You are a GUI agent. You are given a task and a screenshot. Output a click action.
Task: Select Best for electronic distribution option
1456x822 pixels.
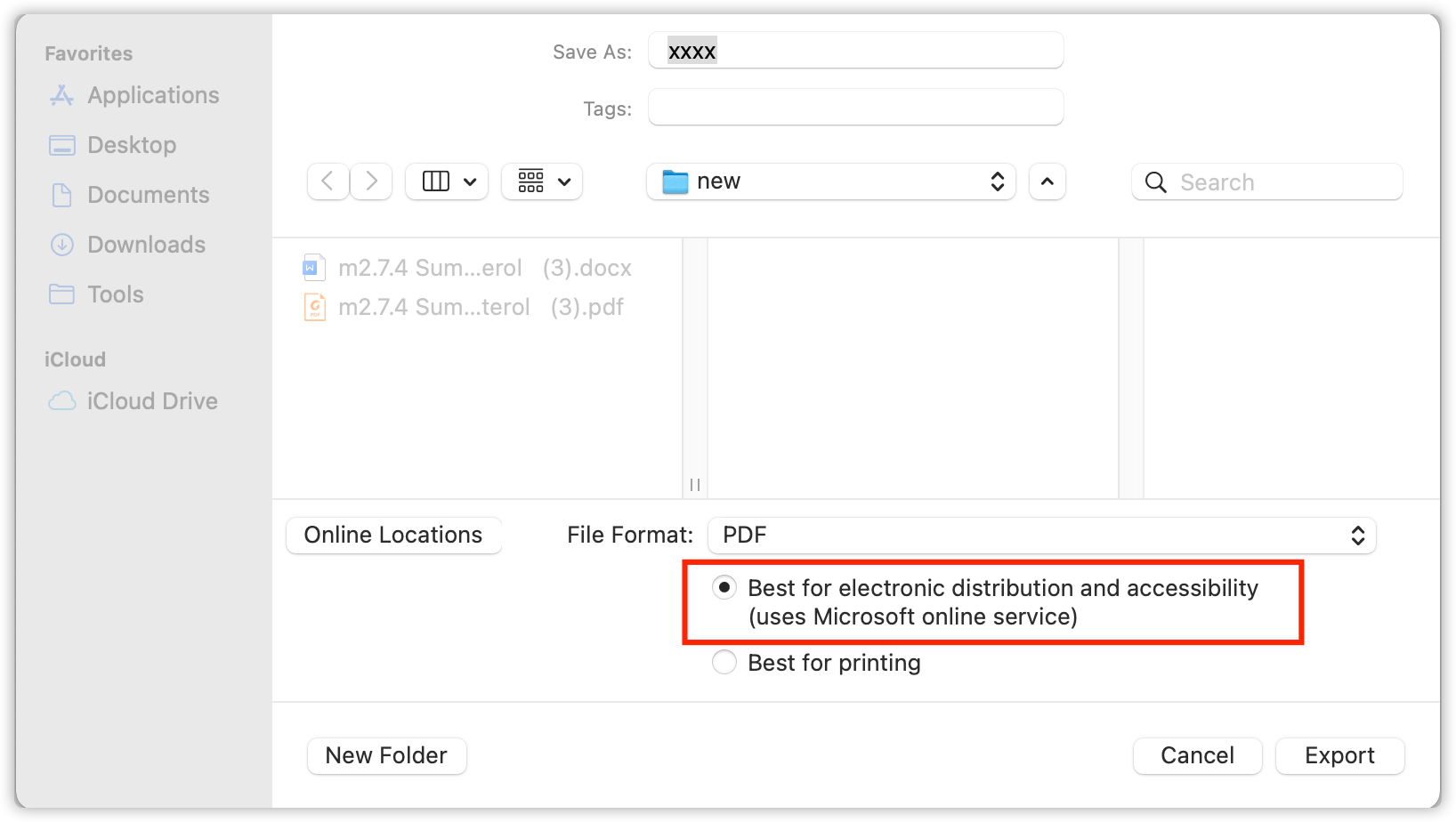pos(724,588)
